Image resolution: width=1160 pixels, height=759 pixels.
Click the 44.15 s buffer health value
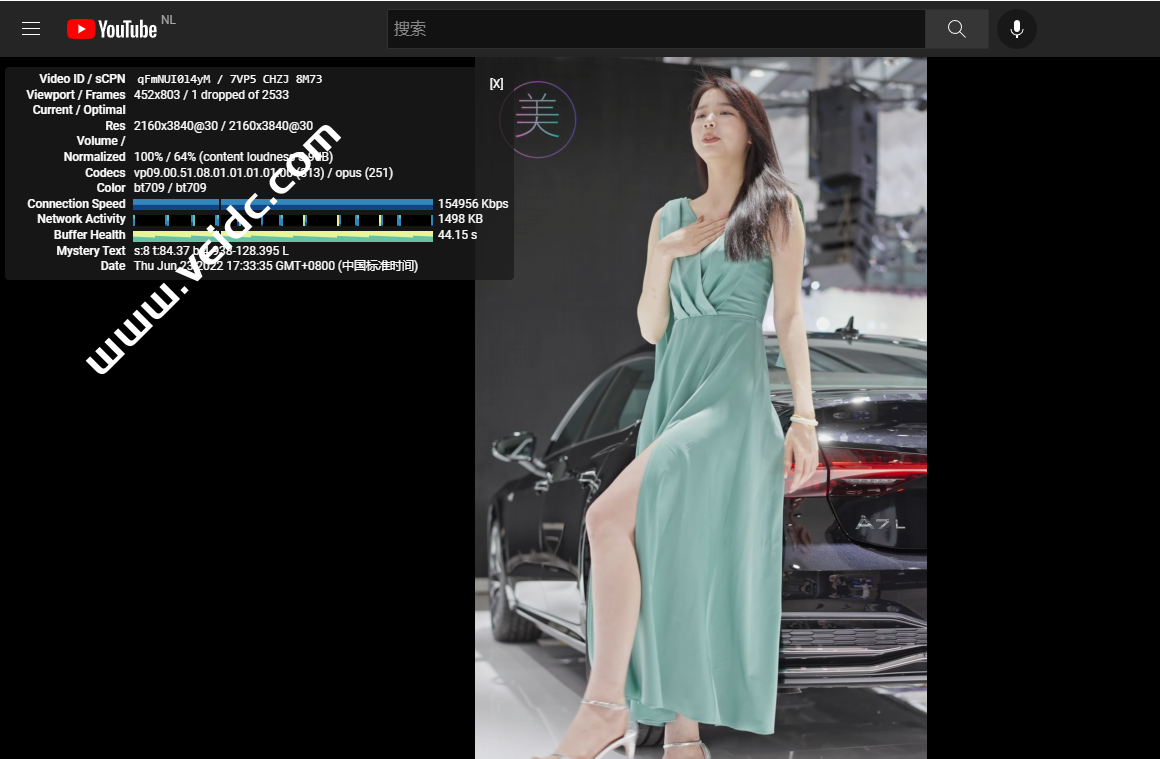click(x=457, y=235)
